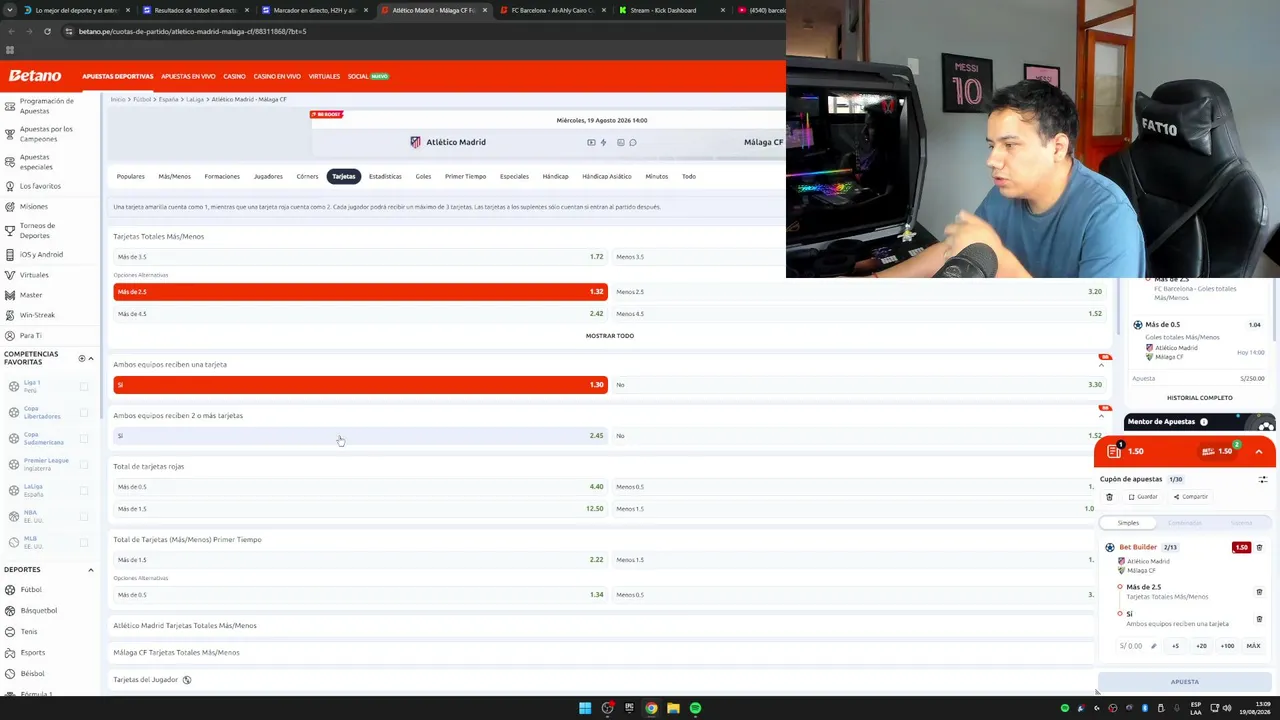The height and width of the screenshot is (720, 1280).
Task: Open File Explorer from the taskbar
Action: click(673, 708)
